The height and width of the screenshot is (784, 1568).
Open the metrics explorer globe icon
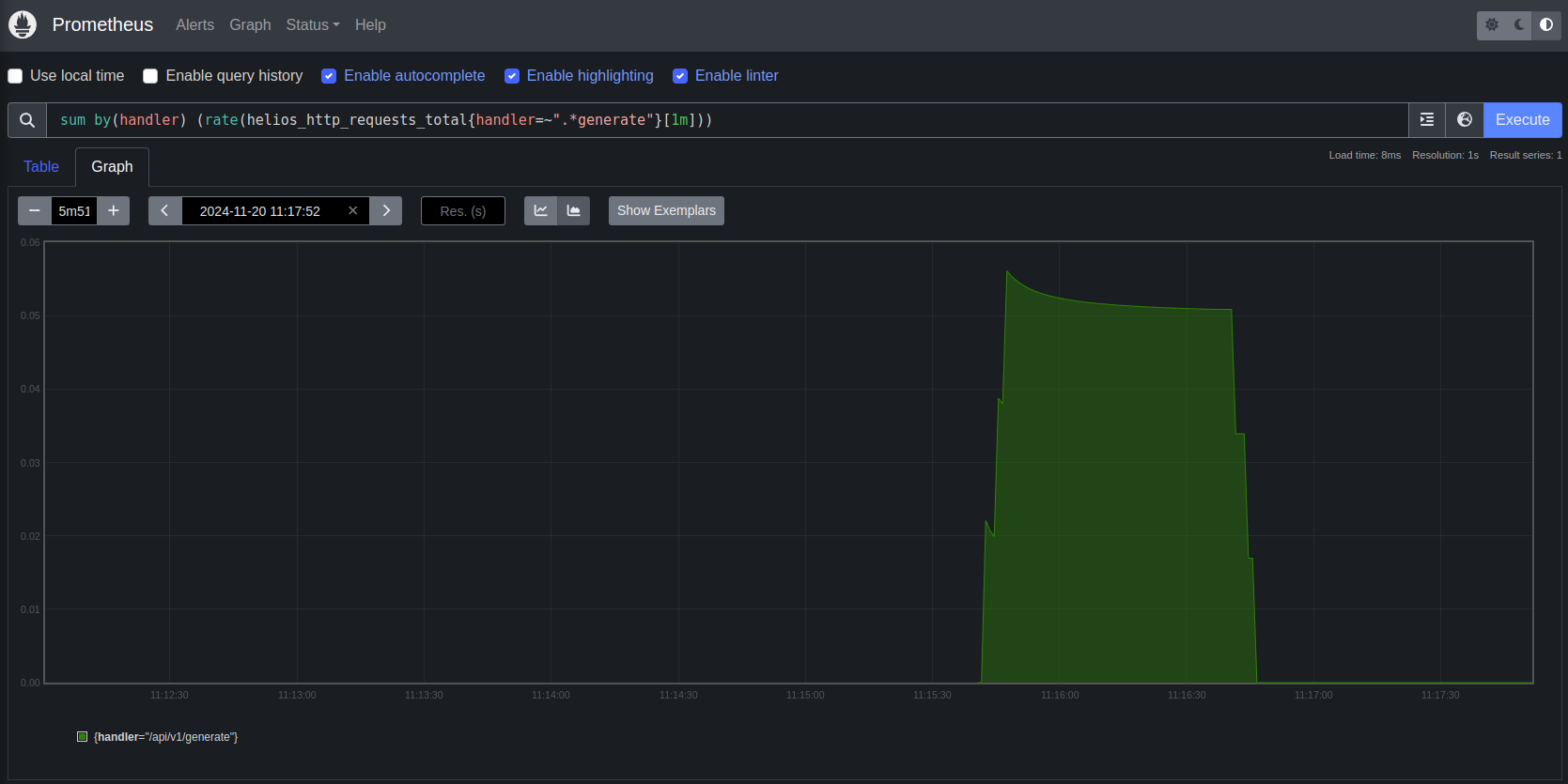pos(1465,120)
